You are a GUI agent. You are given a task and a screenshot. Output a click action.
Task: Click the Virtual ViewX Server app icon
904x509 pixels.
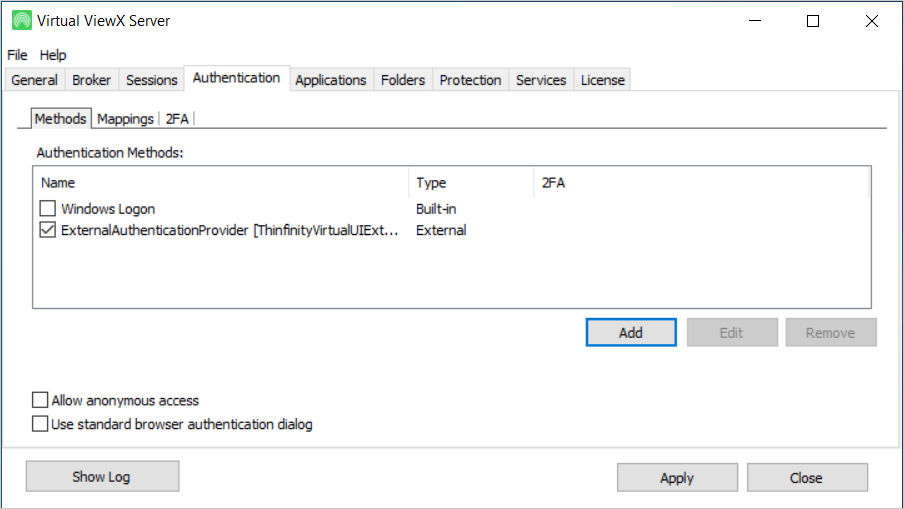point(20,21)
